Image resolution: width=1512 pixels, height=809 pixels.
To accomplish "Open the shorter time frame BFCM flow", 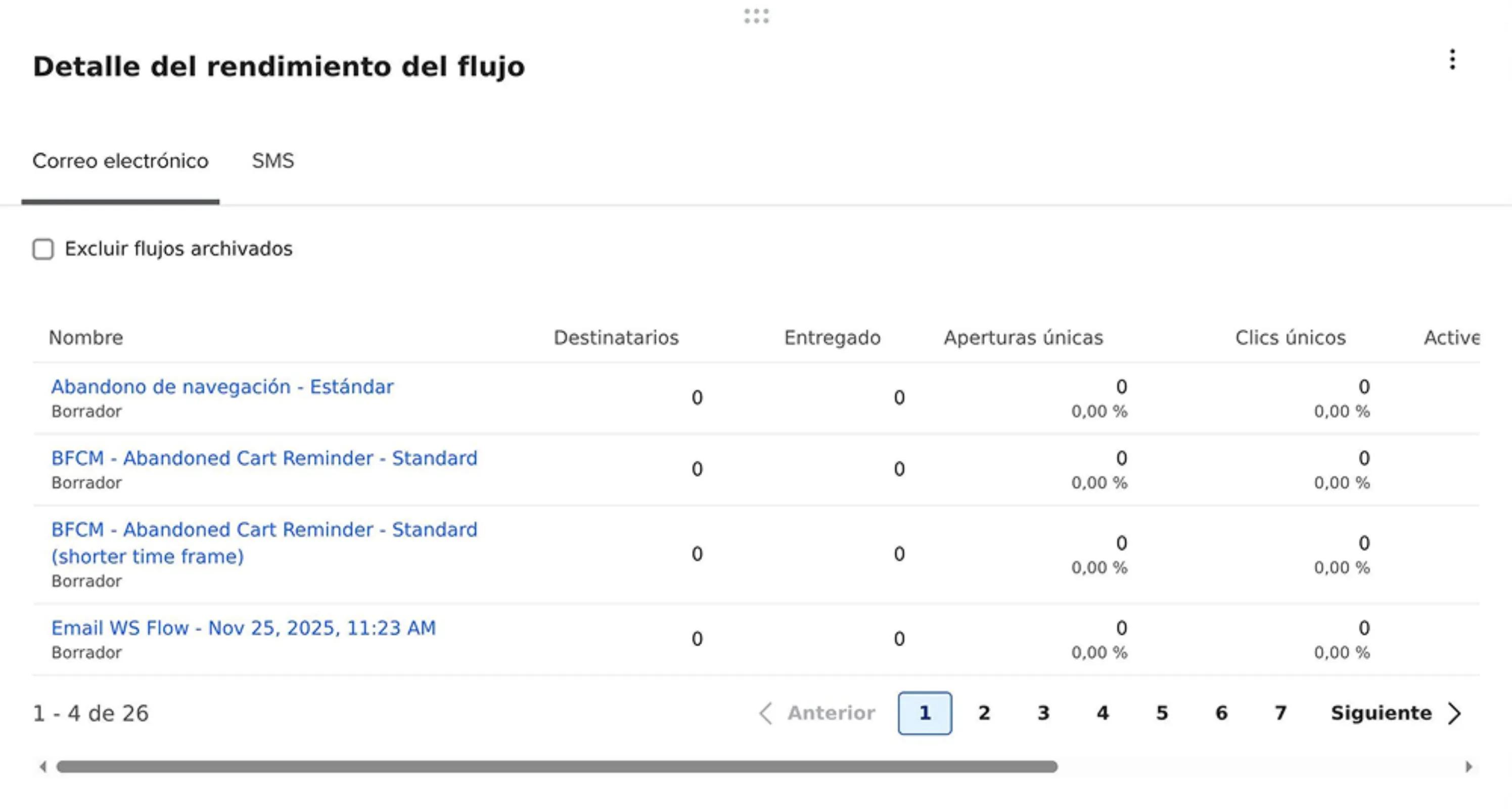I will tap(264, 543).
